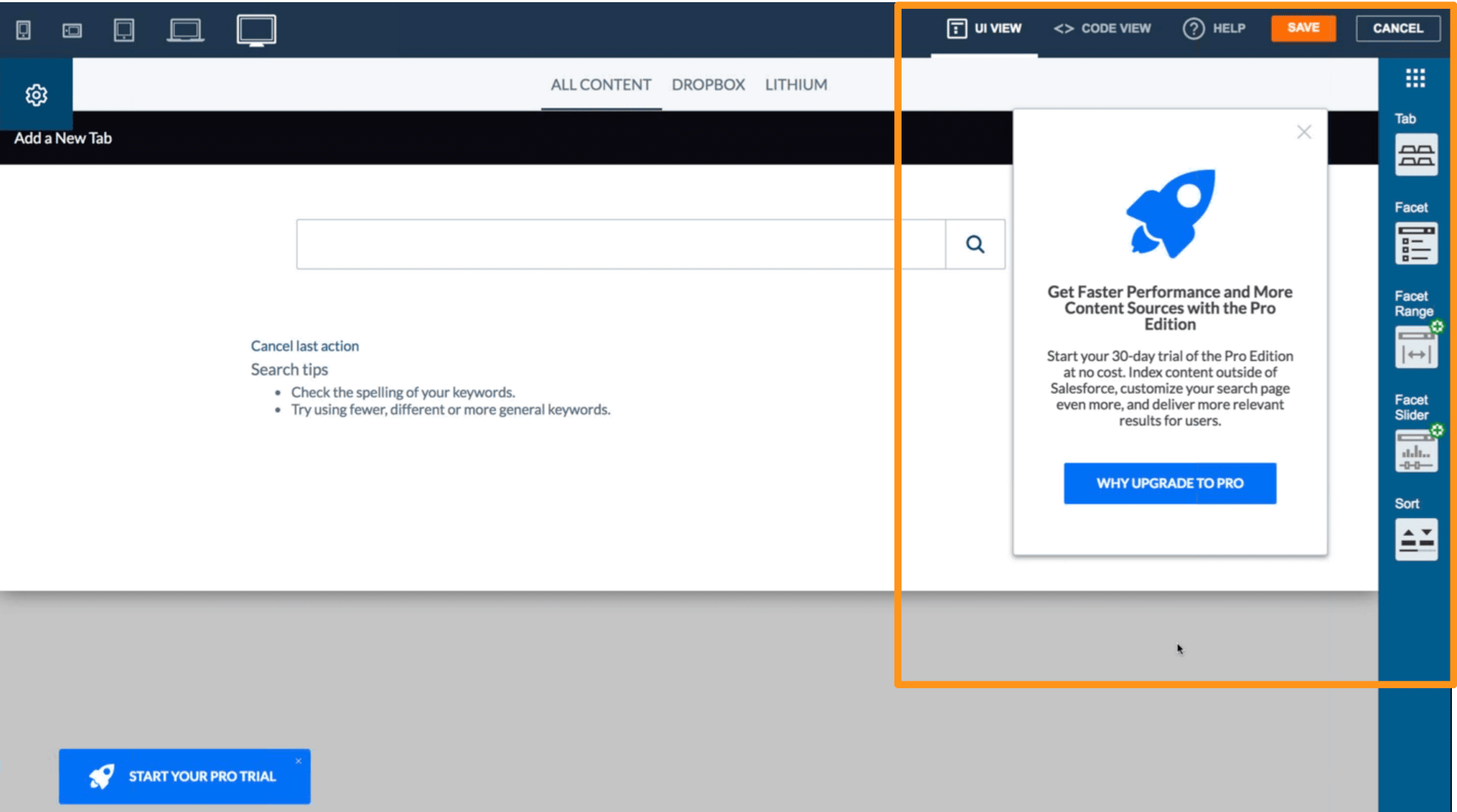Select the portrait phone preview icon

[23, 30]
